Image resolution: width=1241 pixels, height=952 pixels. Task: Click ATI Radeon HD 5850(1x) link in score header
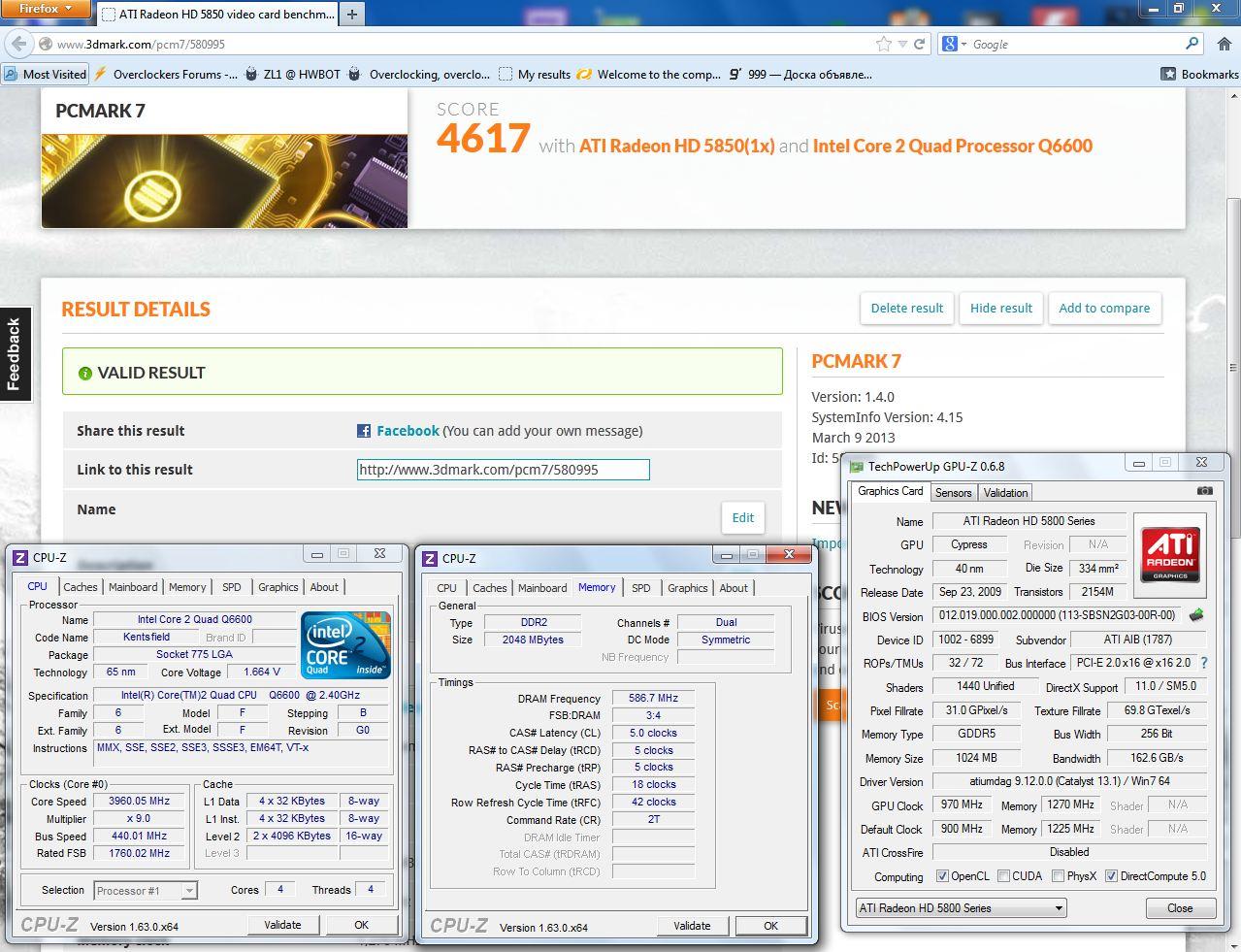[x=676, y=146]
